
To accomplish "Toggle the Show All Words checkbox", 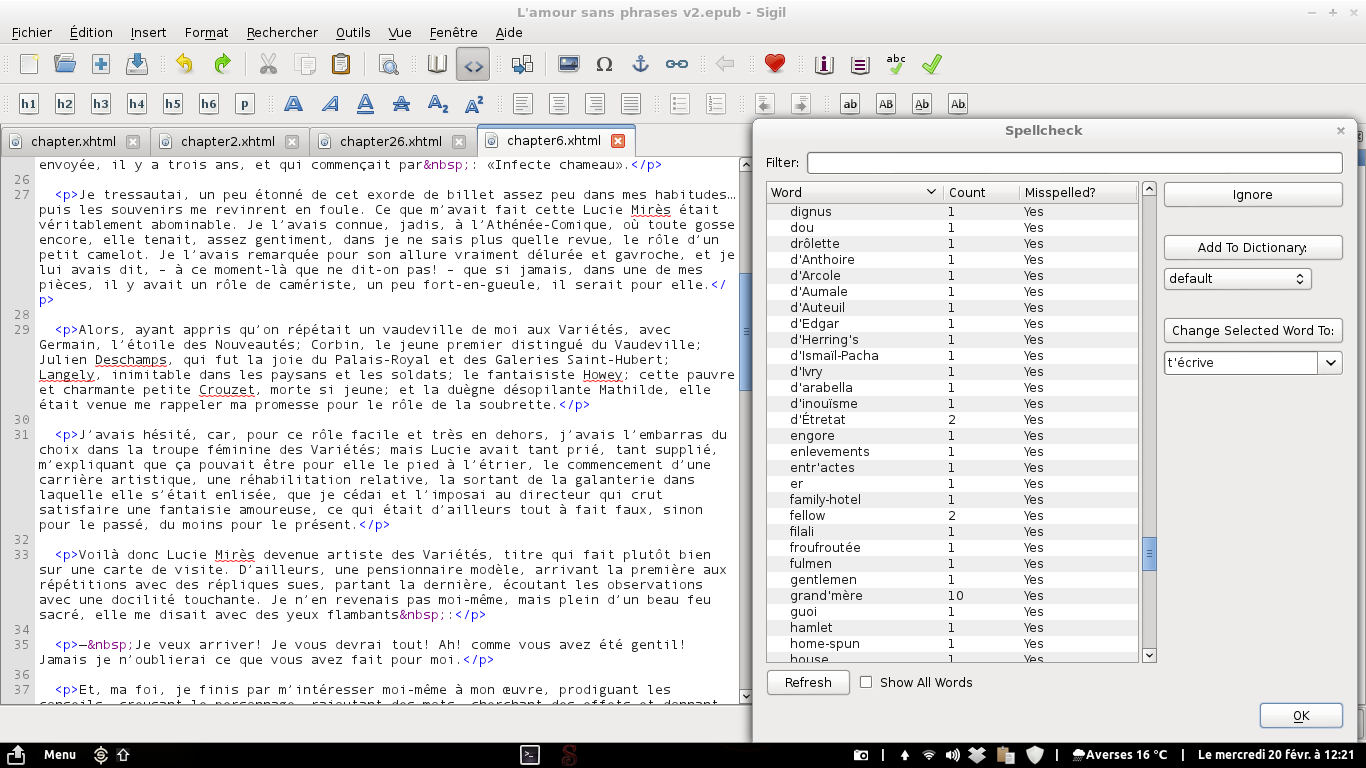I will [866, 682].
